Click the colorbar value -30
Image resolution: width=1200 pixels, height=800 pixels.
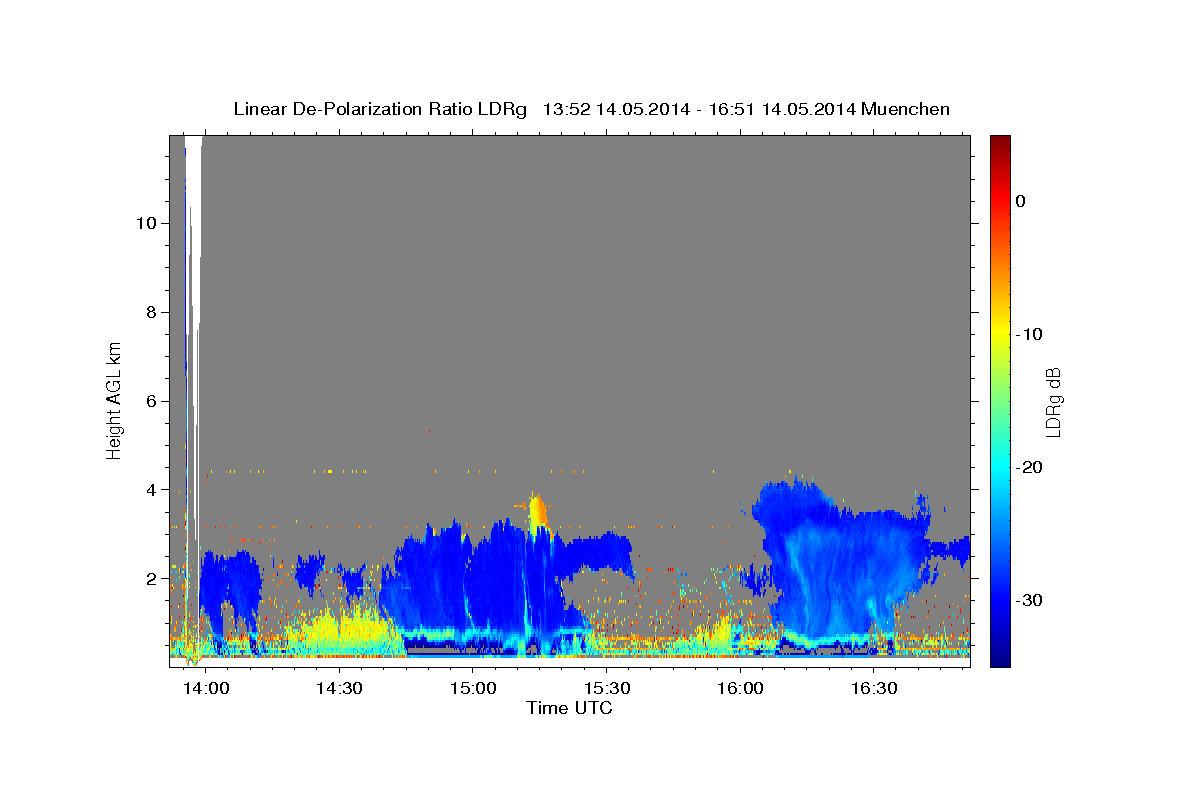pos(1030,600)
